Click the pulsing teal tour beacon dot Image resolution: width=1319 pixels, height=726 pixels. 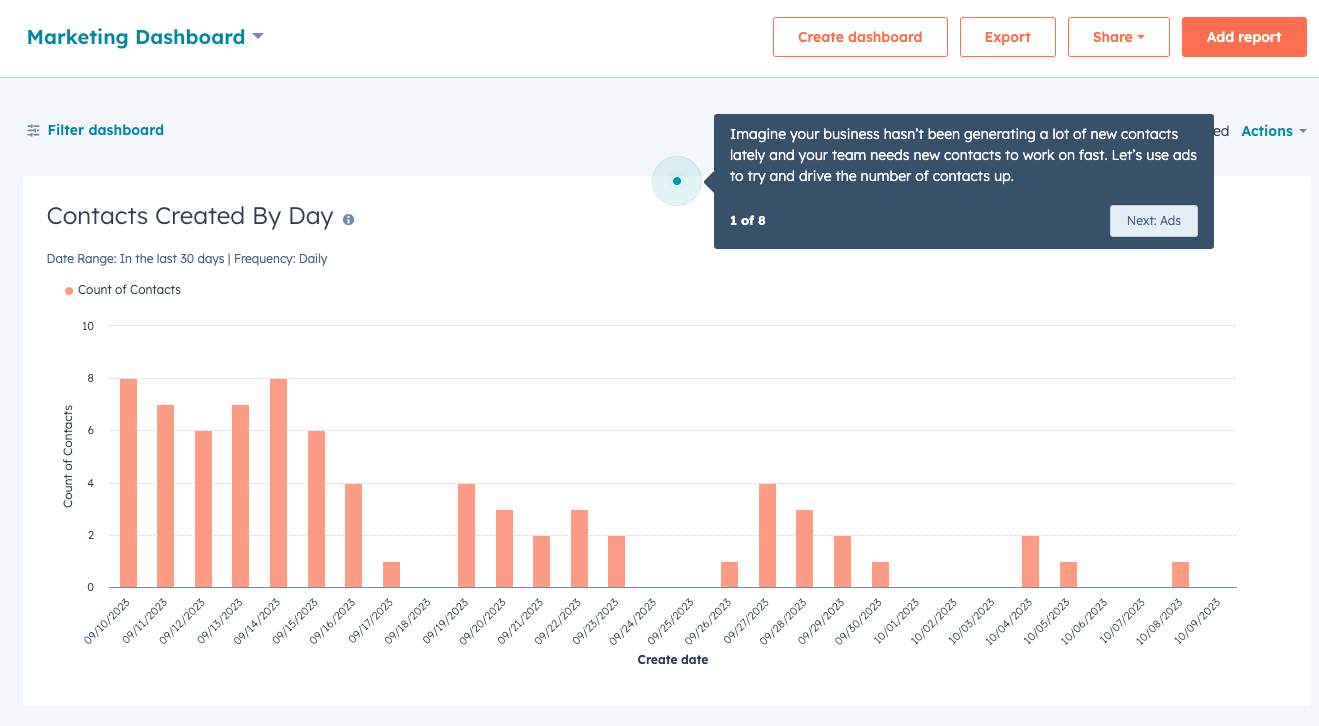[677, 181]
